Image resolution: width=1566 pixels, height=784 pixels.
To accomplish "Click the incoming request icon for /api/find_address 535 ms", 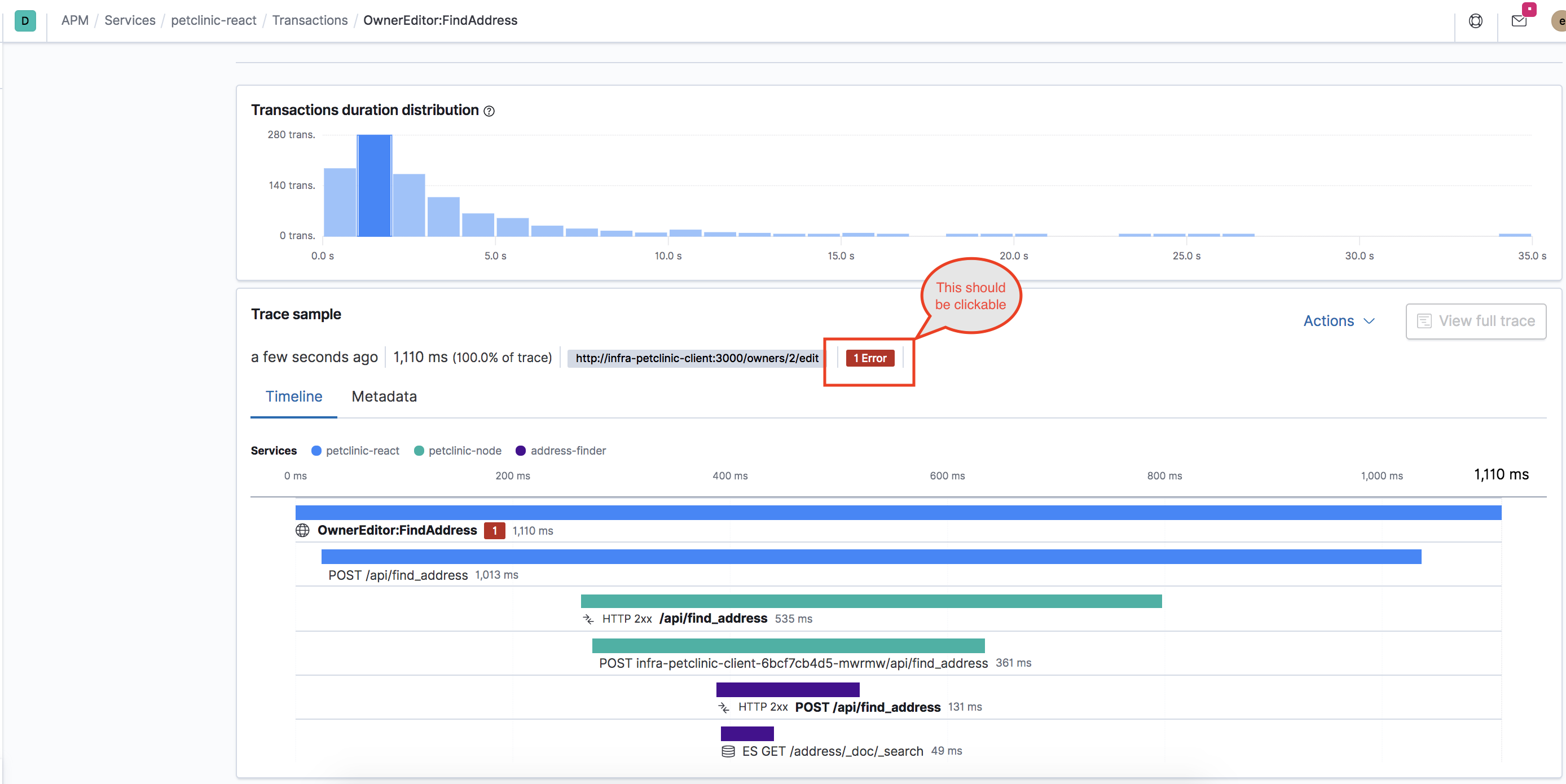I will [588, 619].
